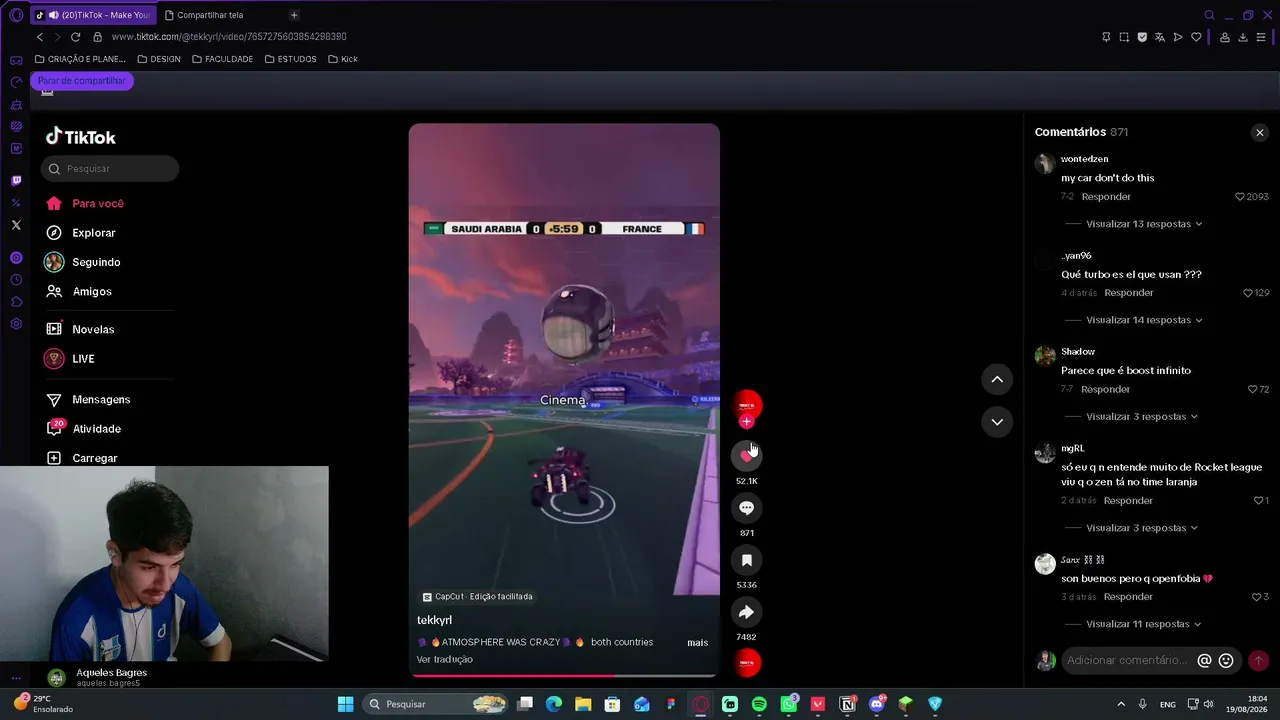Go to the Seguindo feed
Screen dimensions: 1280x720
coord(96,262)
